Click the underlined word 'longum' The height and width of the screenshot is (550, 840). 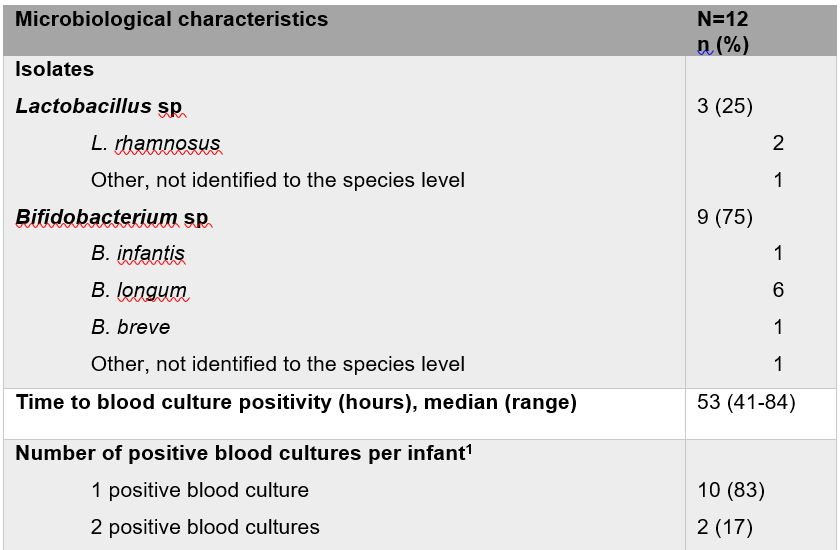(152, 290)
